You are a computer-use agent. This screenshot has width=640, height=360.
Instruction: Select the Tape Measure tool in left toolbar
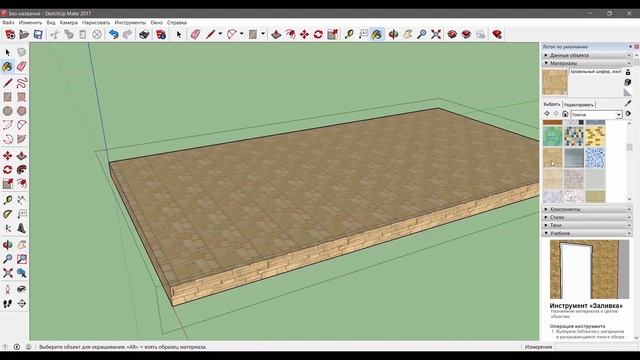pos(8,200)
